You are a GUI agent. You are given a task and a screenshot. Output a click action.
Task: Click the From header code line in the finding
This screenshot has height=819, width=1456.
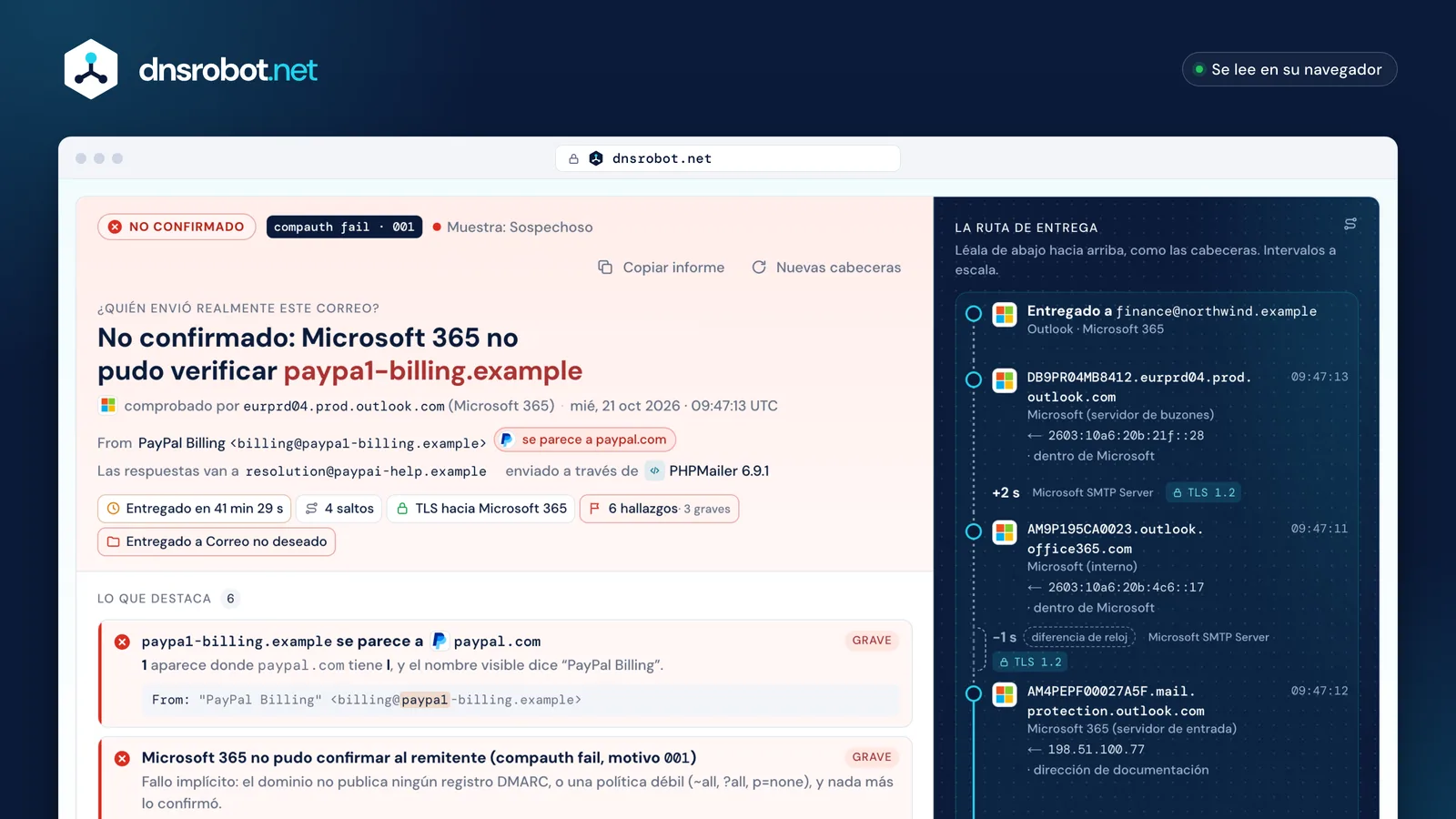point(520,700)
